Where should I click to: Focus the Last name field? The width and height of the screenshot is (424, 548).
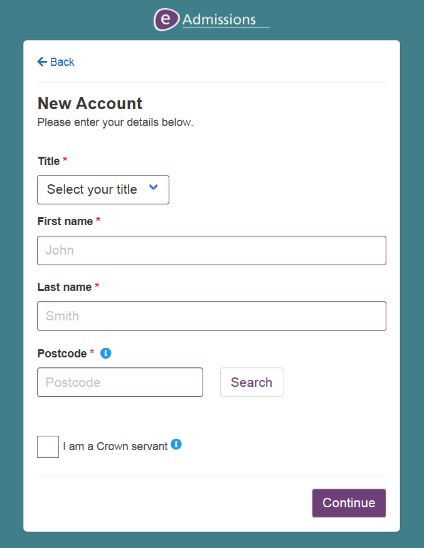pos(212,316)
